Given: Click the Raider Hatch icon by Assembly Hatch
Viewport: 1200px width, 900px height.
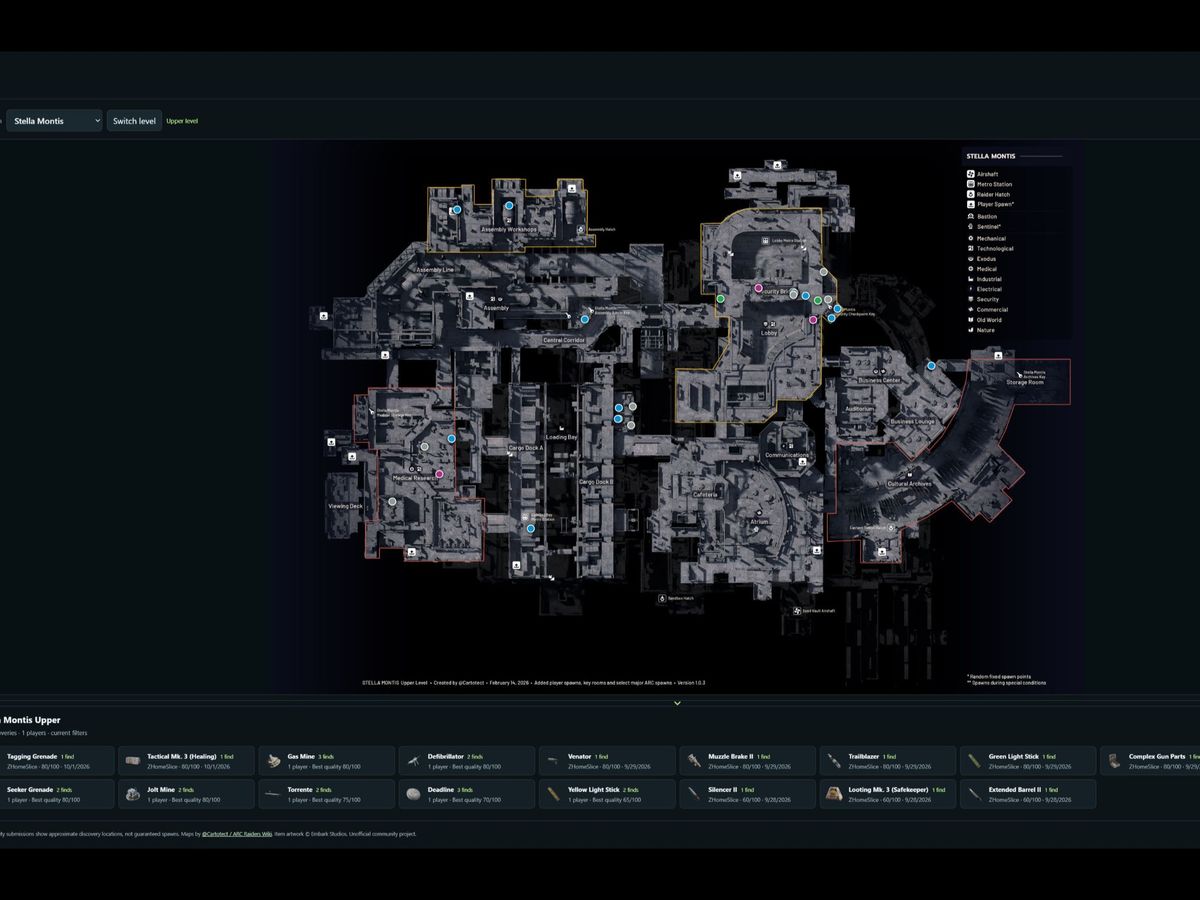Looking at the screenshot, I should (x=581, y=229).
